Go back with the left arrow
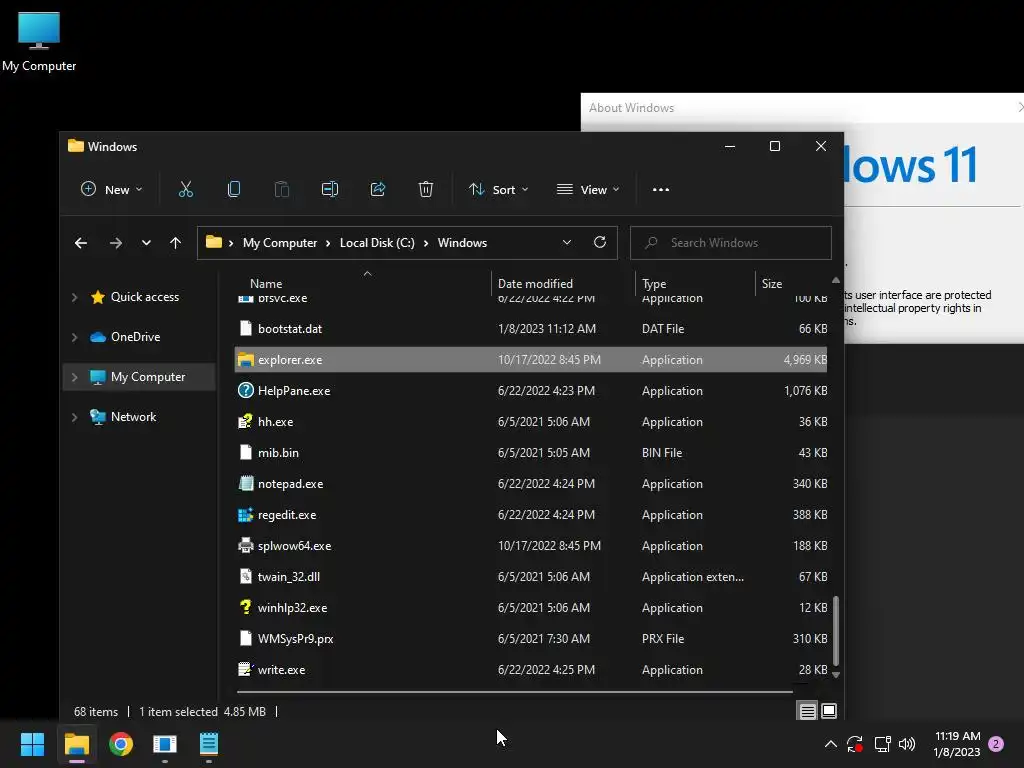 (x=81, y=243)
